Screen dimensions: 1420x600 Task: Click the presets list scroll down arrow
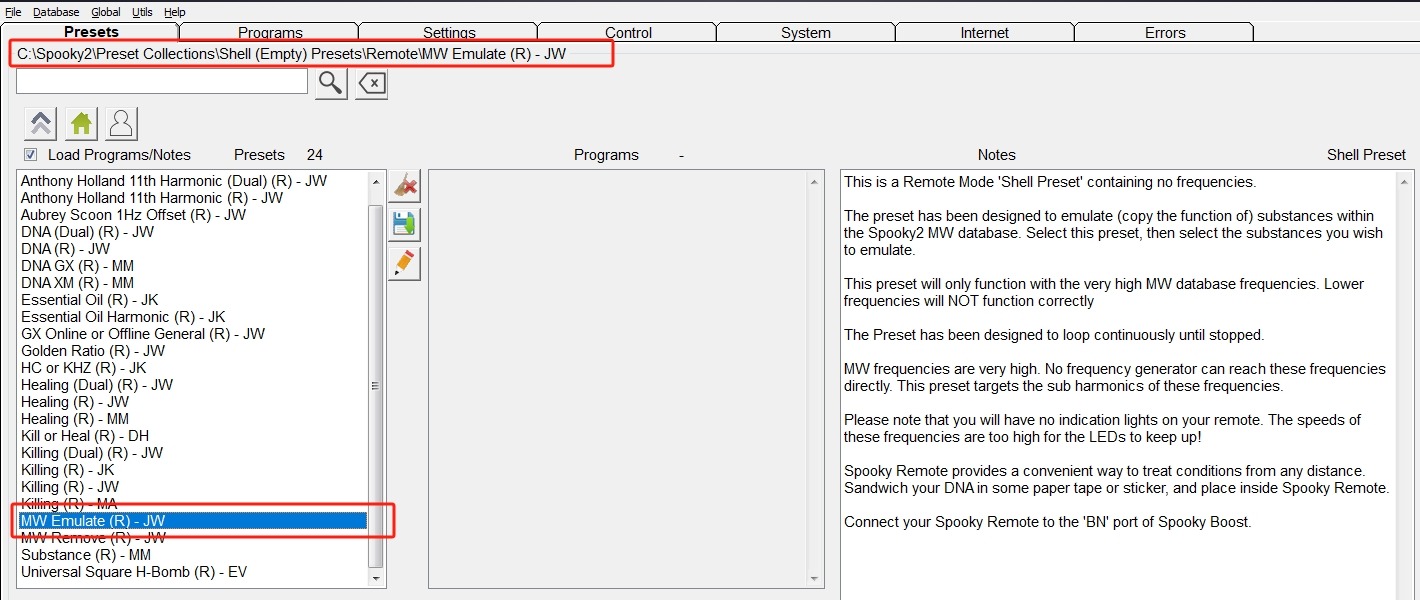377,577
